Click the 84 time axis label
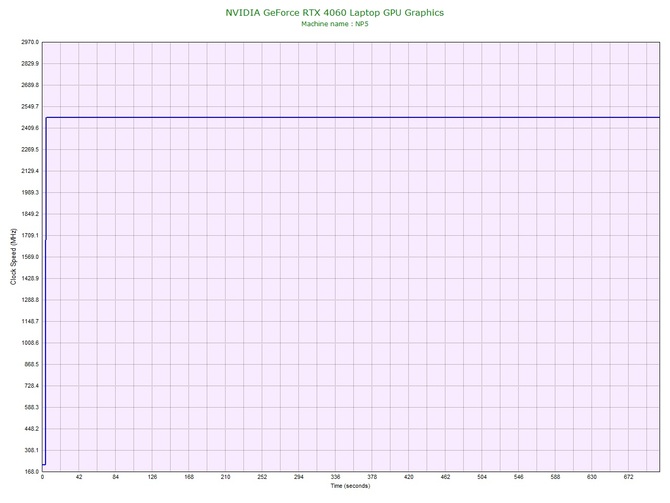The image size is (670, 503). [x=115, y=477]
